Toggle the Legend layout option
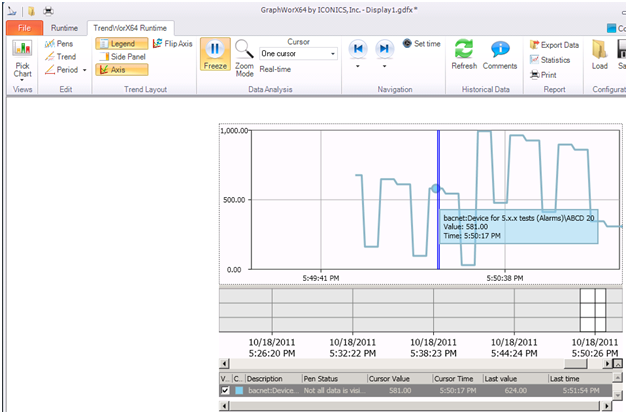 (x=122, y=44)
